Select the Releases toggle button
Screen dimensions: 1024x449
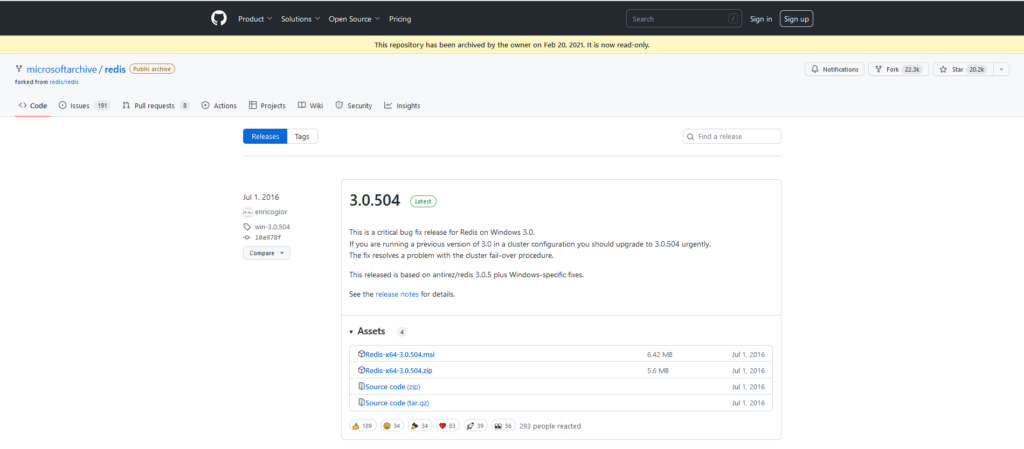point(265,136)
